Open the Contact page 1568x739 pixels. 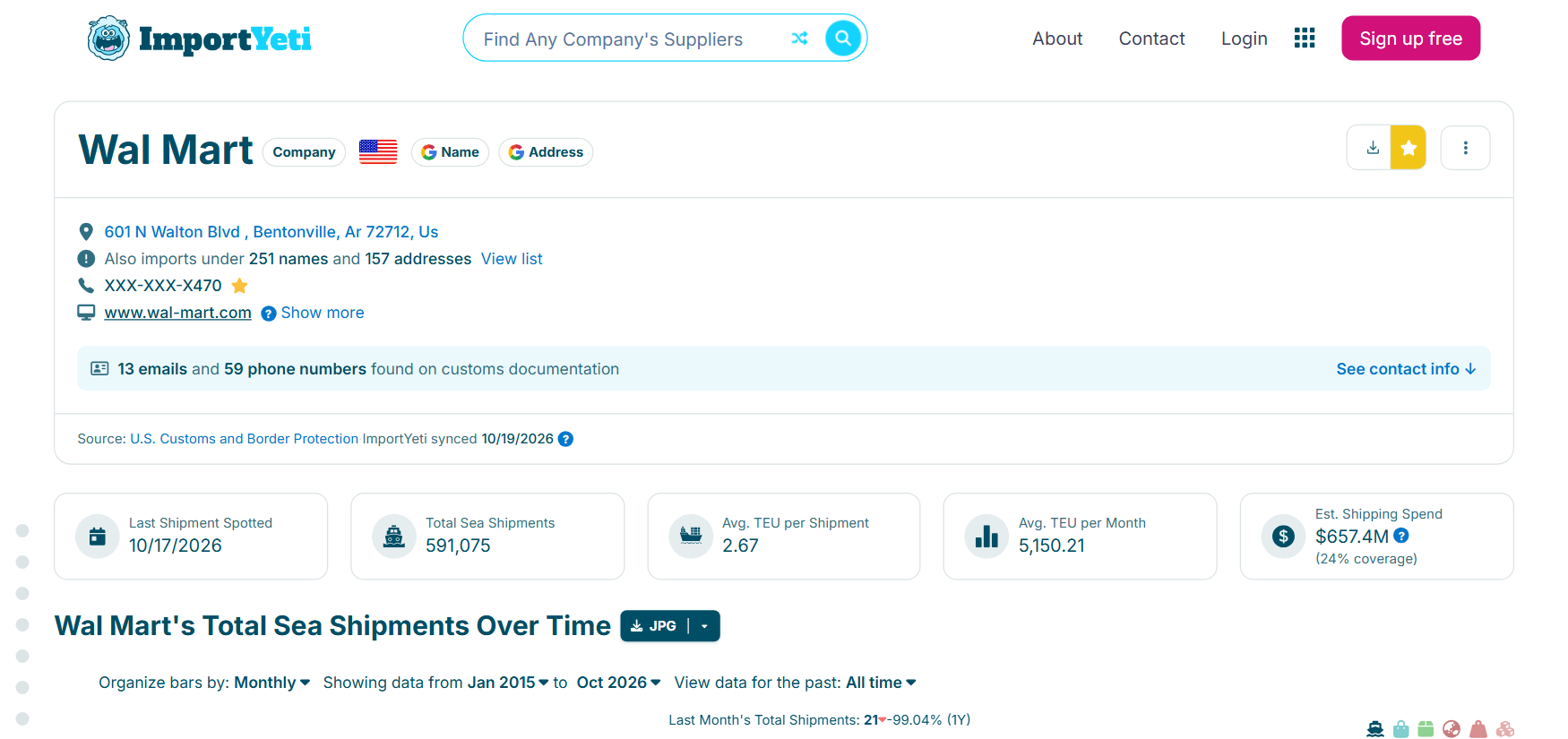tap(1151, 39)
